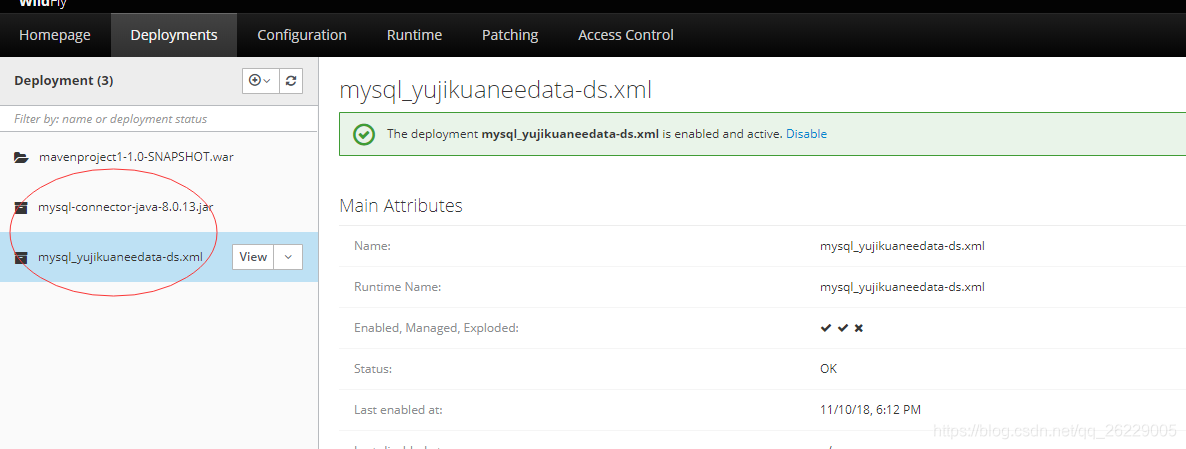Image resolution: width=1186 pixels, height=449 pixels.
Task: Focus the deployment filter field
Action: click(159, 119)
